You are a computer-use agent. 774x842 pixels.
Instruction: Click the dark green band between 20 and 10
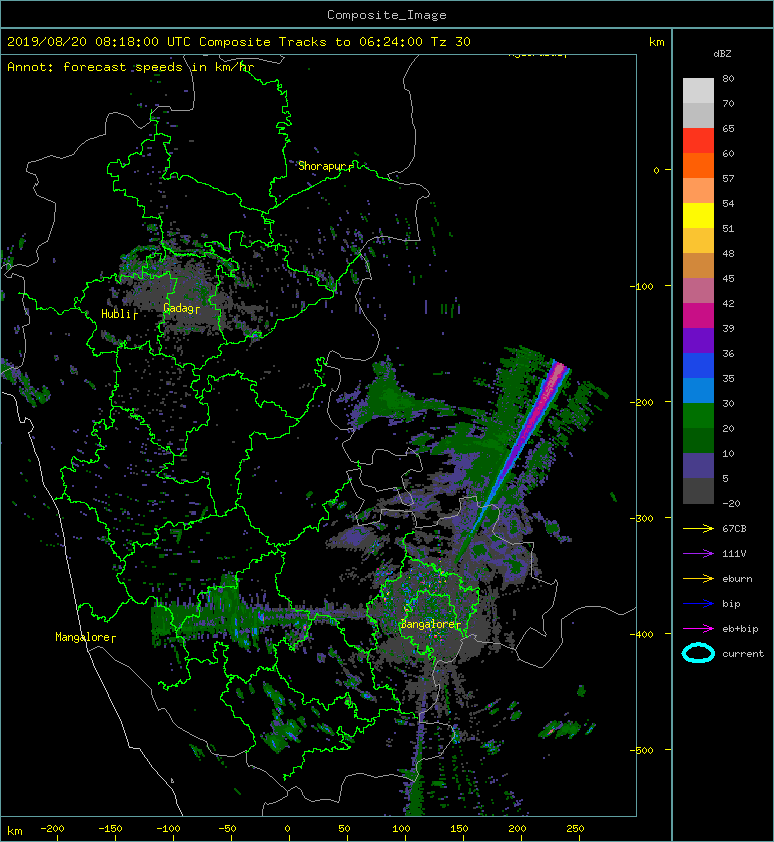tap(698, 440)
